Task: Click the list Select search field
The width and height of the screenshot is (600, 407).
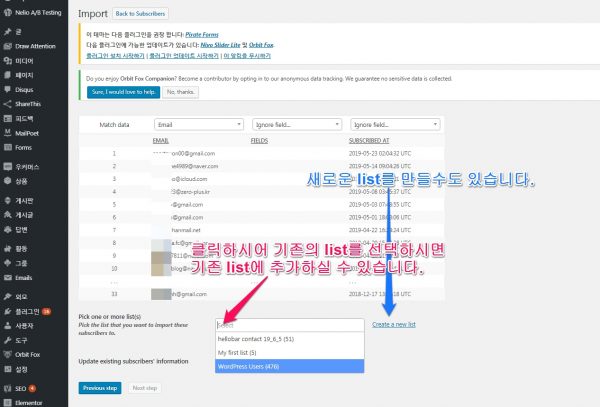Action: 289,324
